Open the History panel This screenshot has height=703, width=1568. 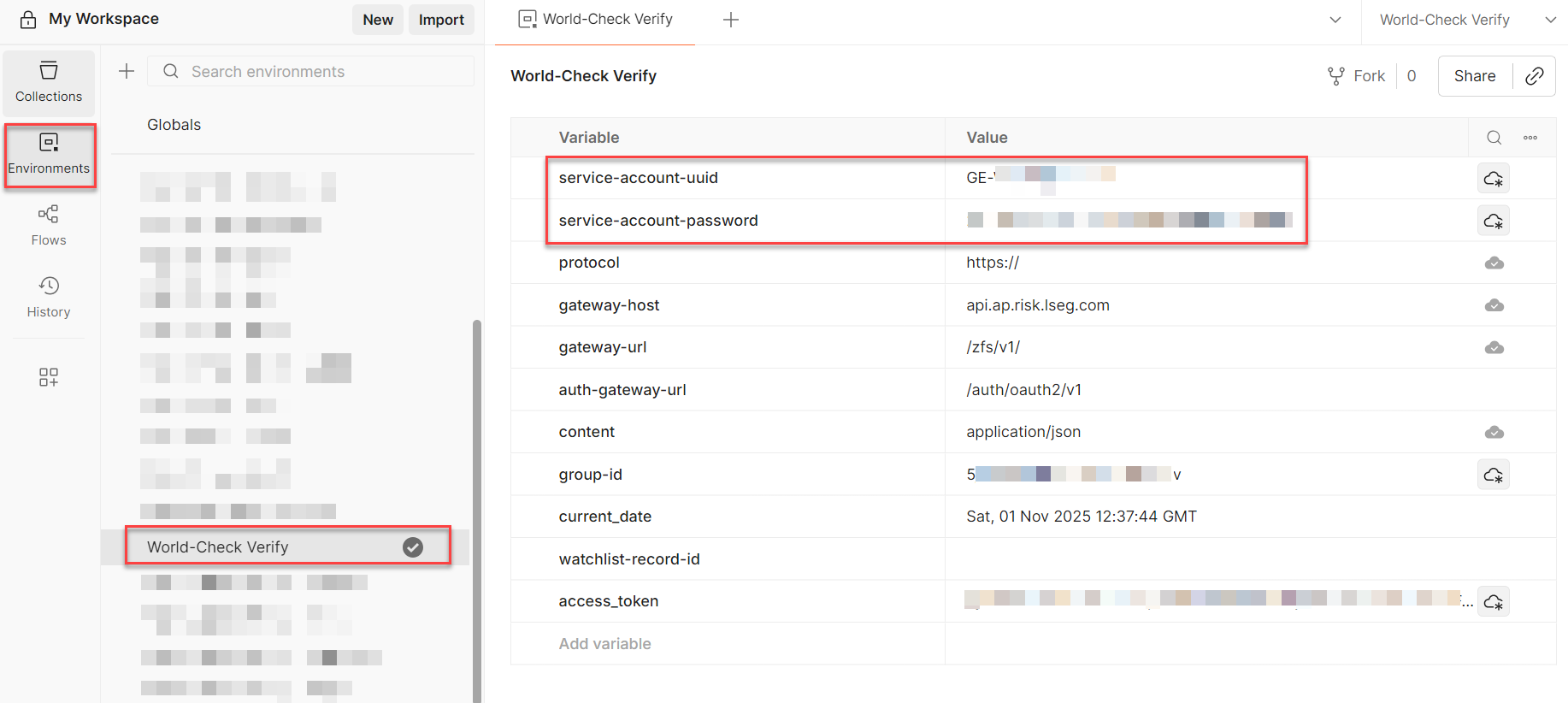pyautogui.click(x=48, y=297)
